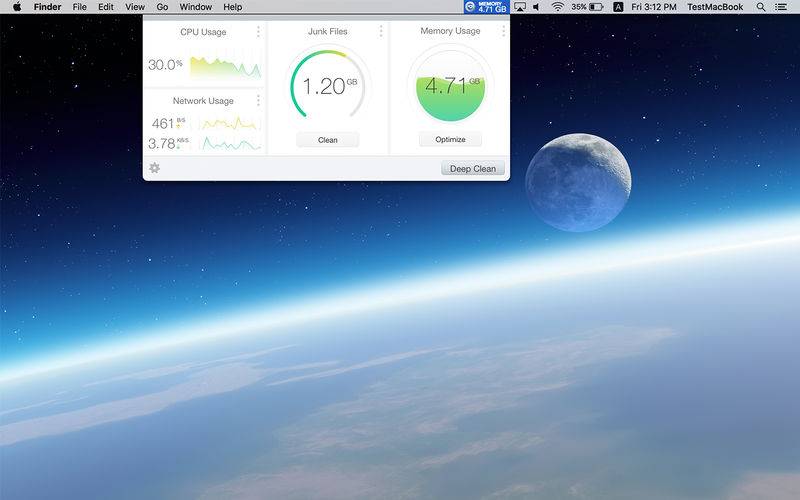This screenshot has width=800, height=500.
Task: Click the volume speaker icon
Action: [537, 7]
